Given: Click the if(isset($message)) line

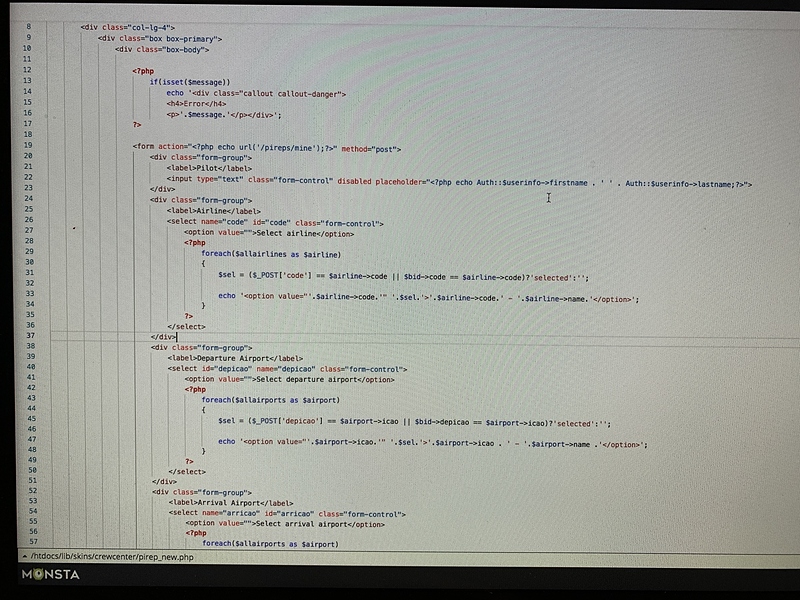Looking at the screenshot, I should [190, 82].
